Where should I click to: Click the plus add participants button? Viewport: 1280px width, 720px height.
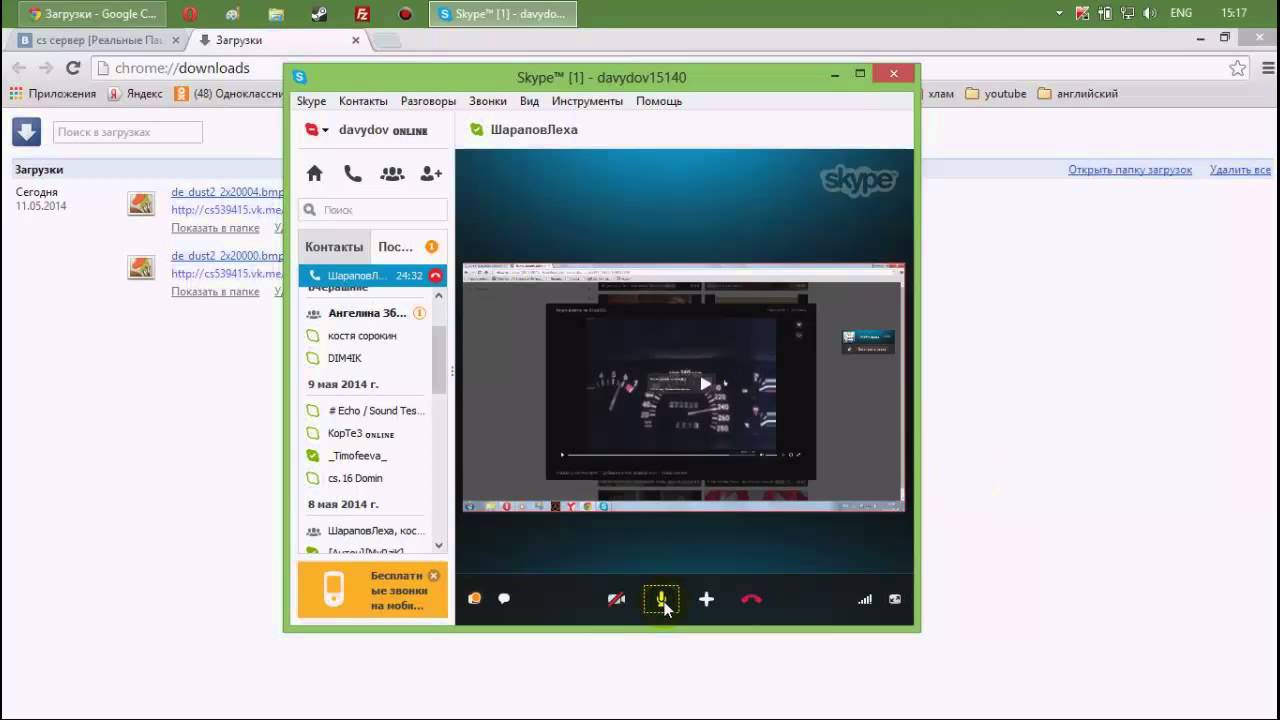[x=706, y=599]
